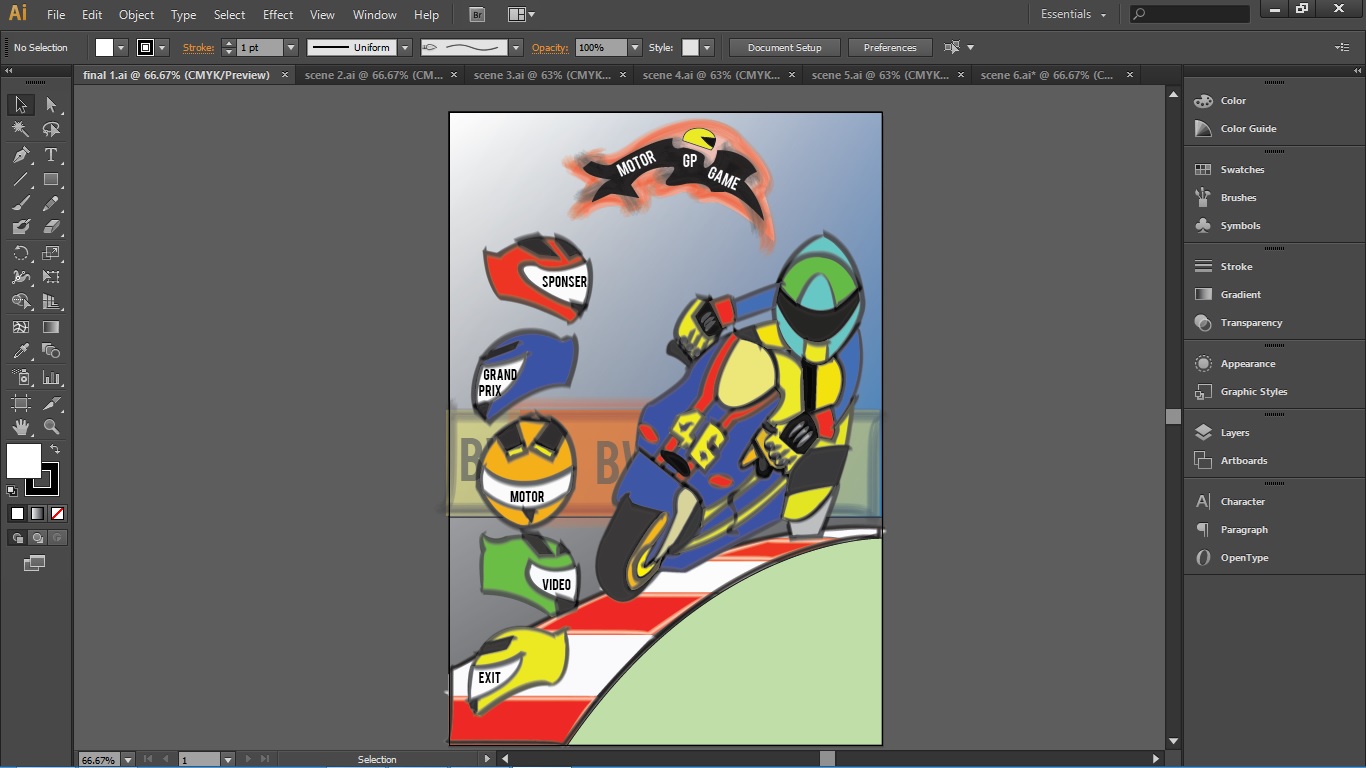Click the Preferences button
The height and width of the screenshot is (768, 1366).
coord(889,48)
